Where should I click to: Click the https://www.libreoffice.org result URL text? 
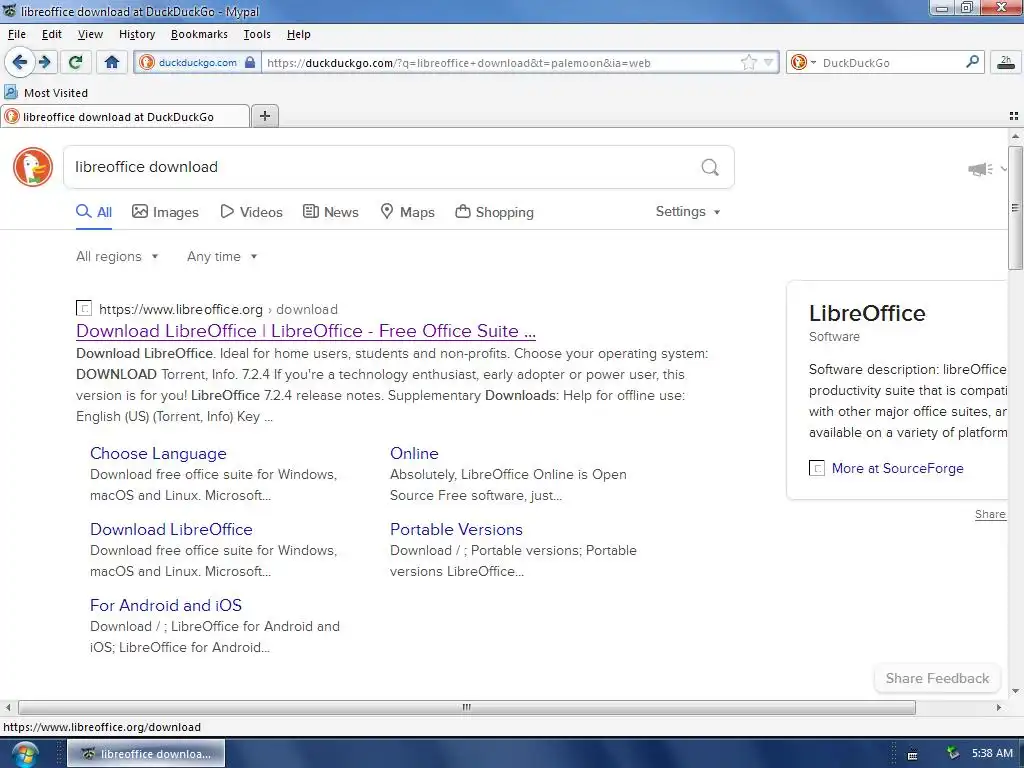point(181,309)
